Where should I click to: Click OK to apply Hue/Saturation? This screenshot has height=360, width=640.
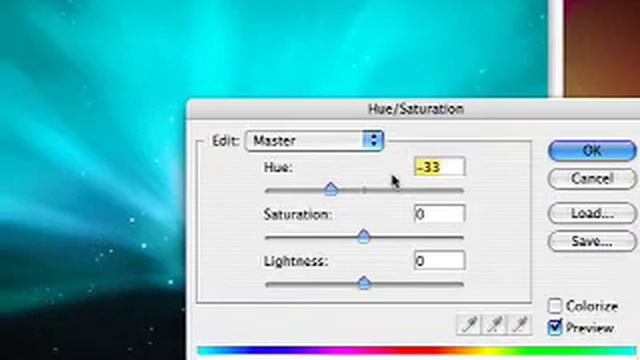592,151
